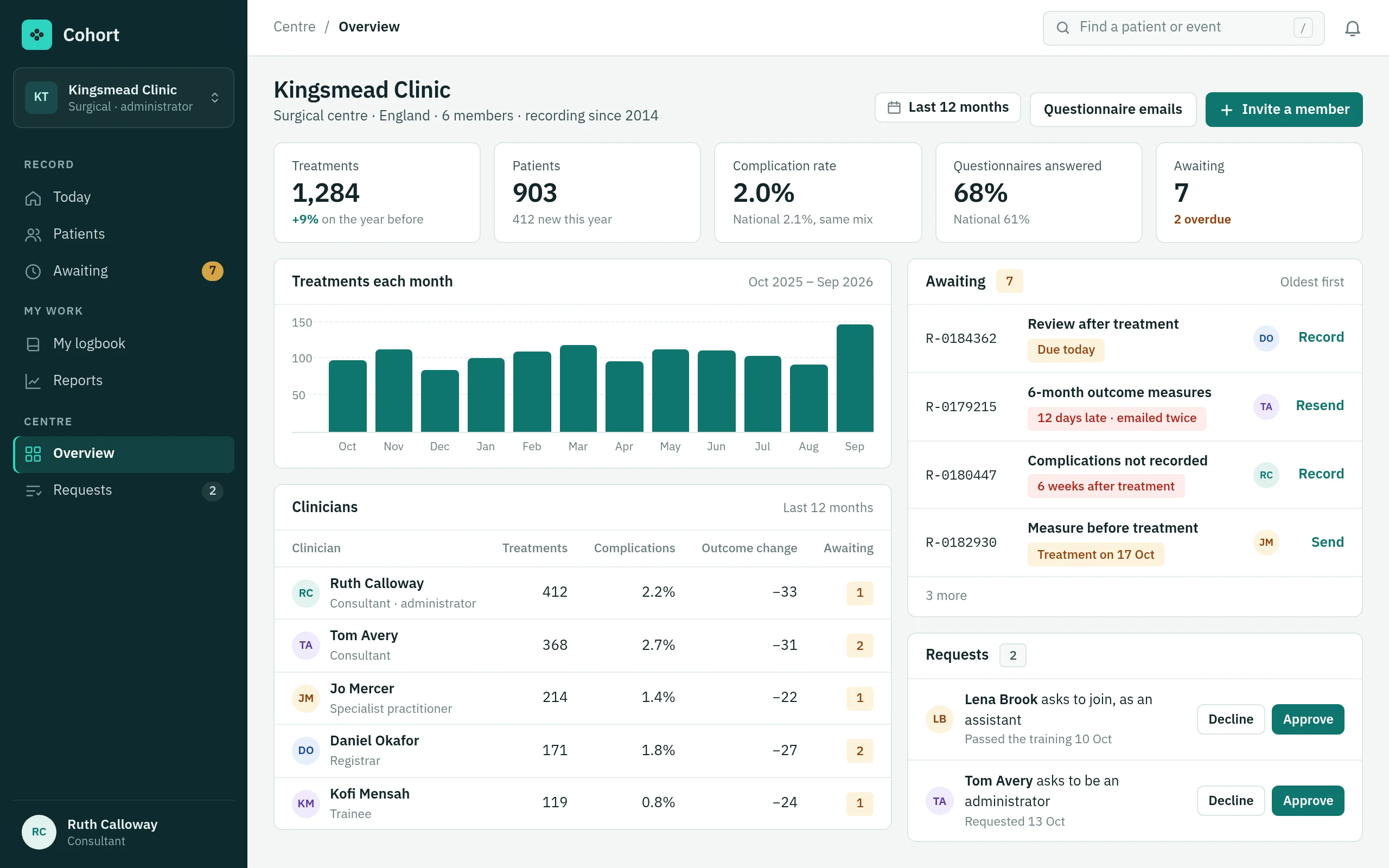Image resolution: width=1389 pixels, height=868 pixels.
Task: Open Jo Mercer's row in Clinicians
Action: click(582, 698)
